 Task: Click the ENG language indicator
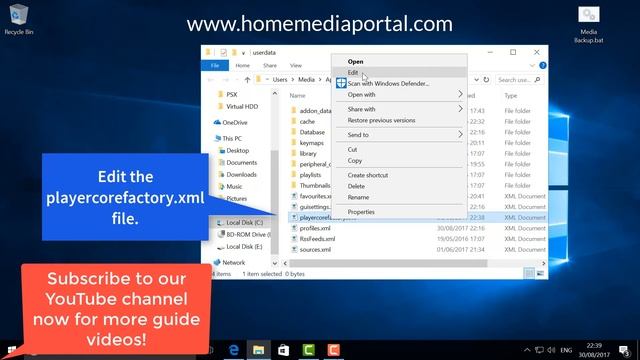click(566, 350)
